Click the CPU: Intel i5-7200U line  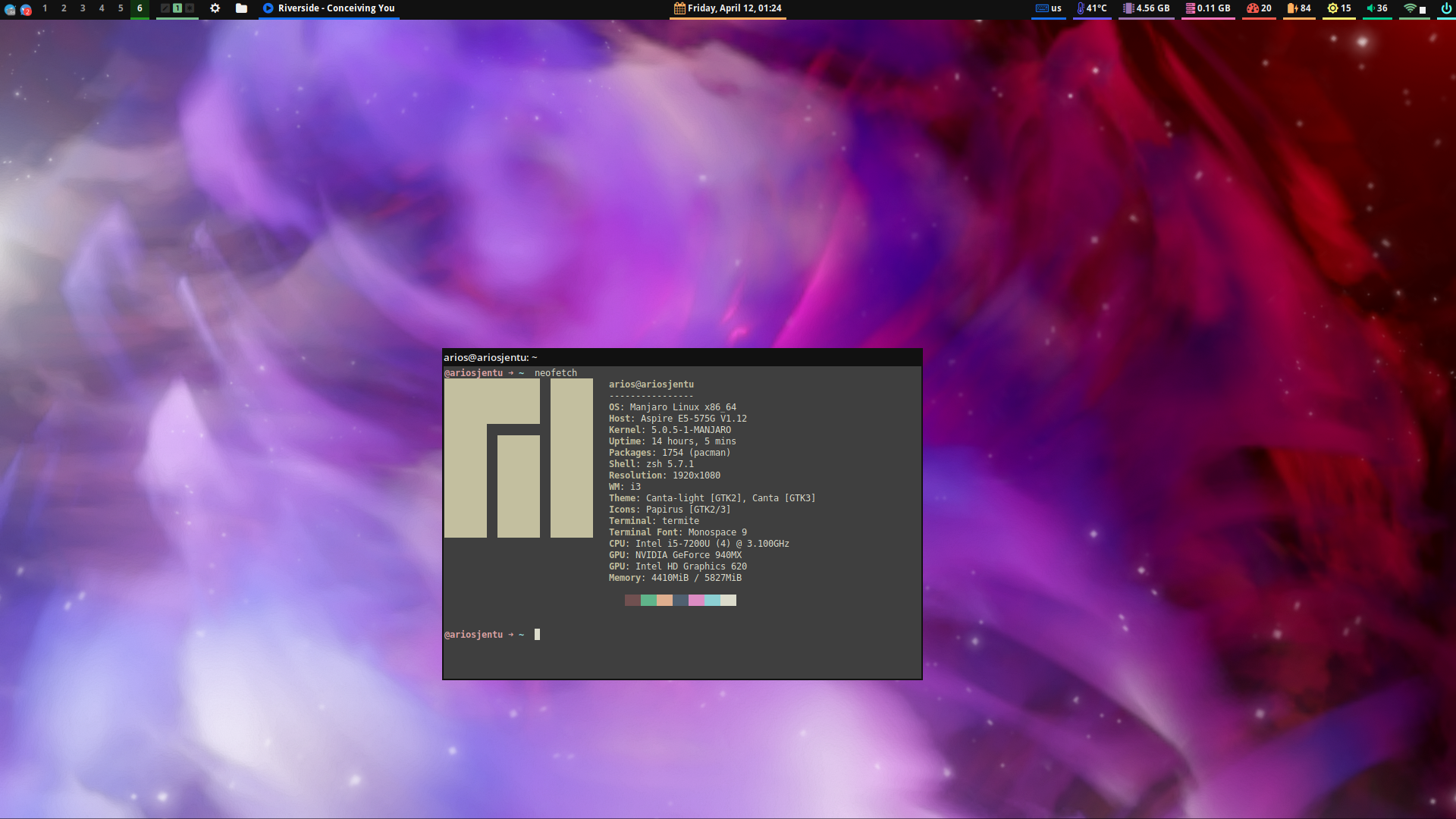pyautogui.click(x=699, y=544)
